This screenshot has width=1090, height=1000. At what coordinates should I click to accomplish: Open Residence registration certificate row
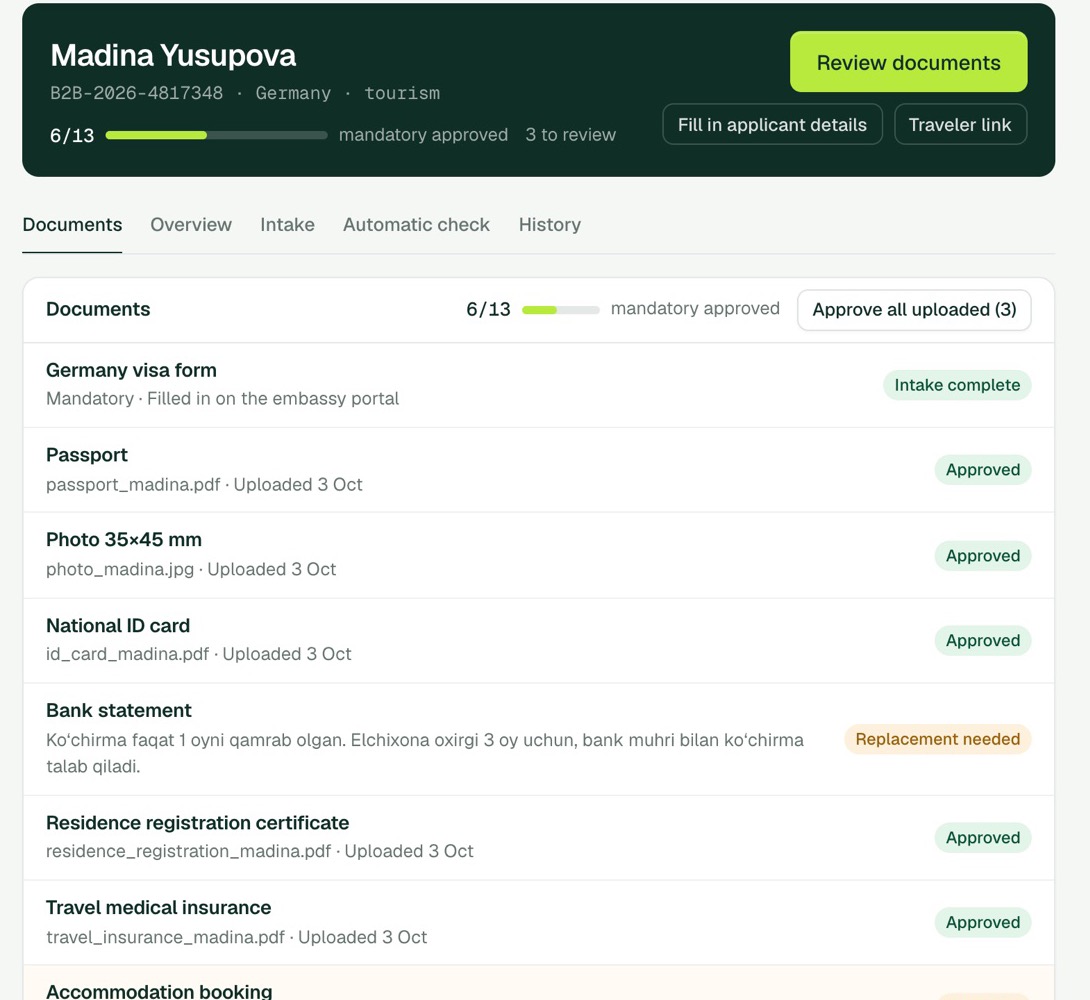(x=539, y=837)
